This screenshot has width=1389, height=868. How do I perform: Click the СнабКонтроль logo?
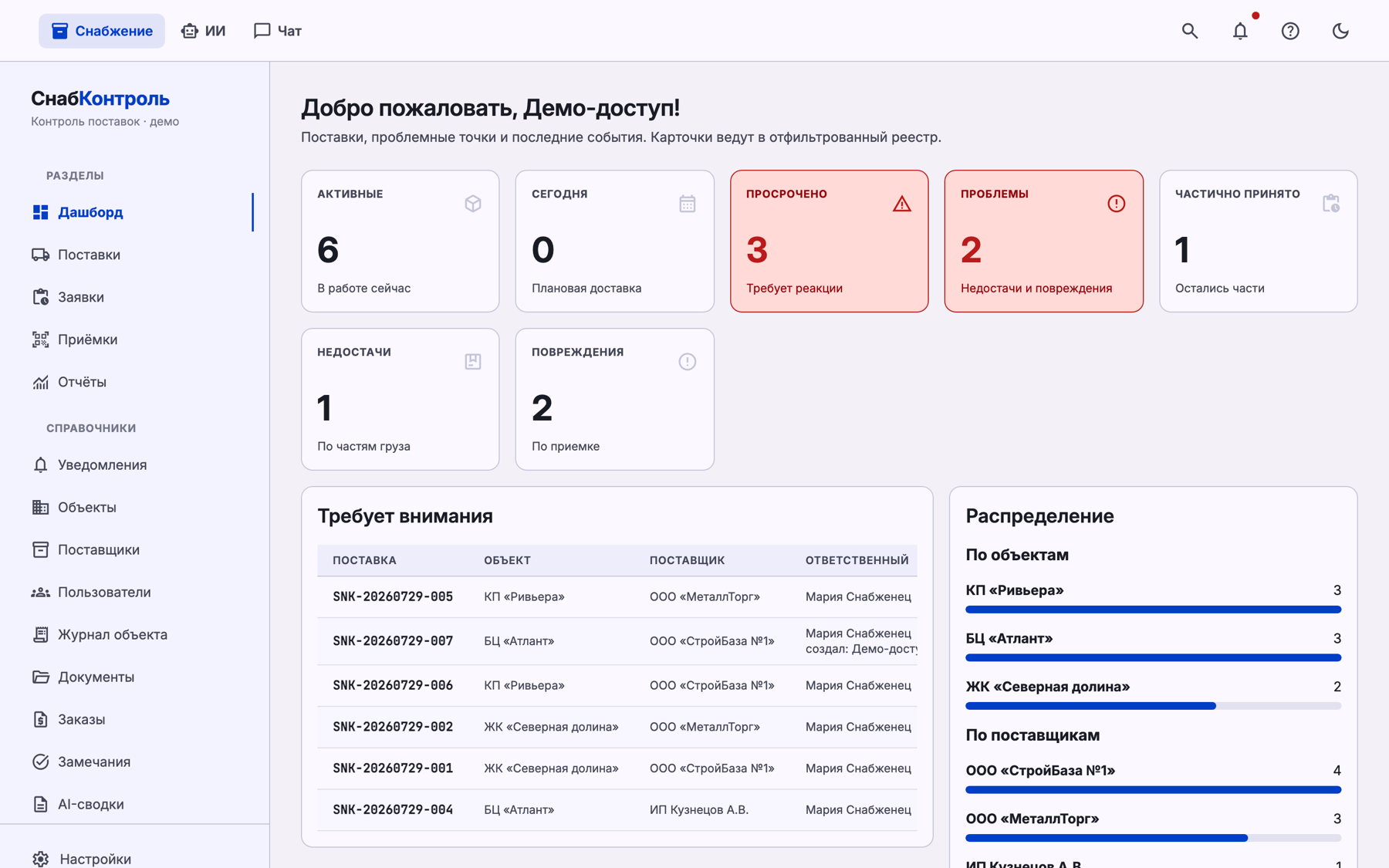pyautogui.click(x=100, y=99)
